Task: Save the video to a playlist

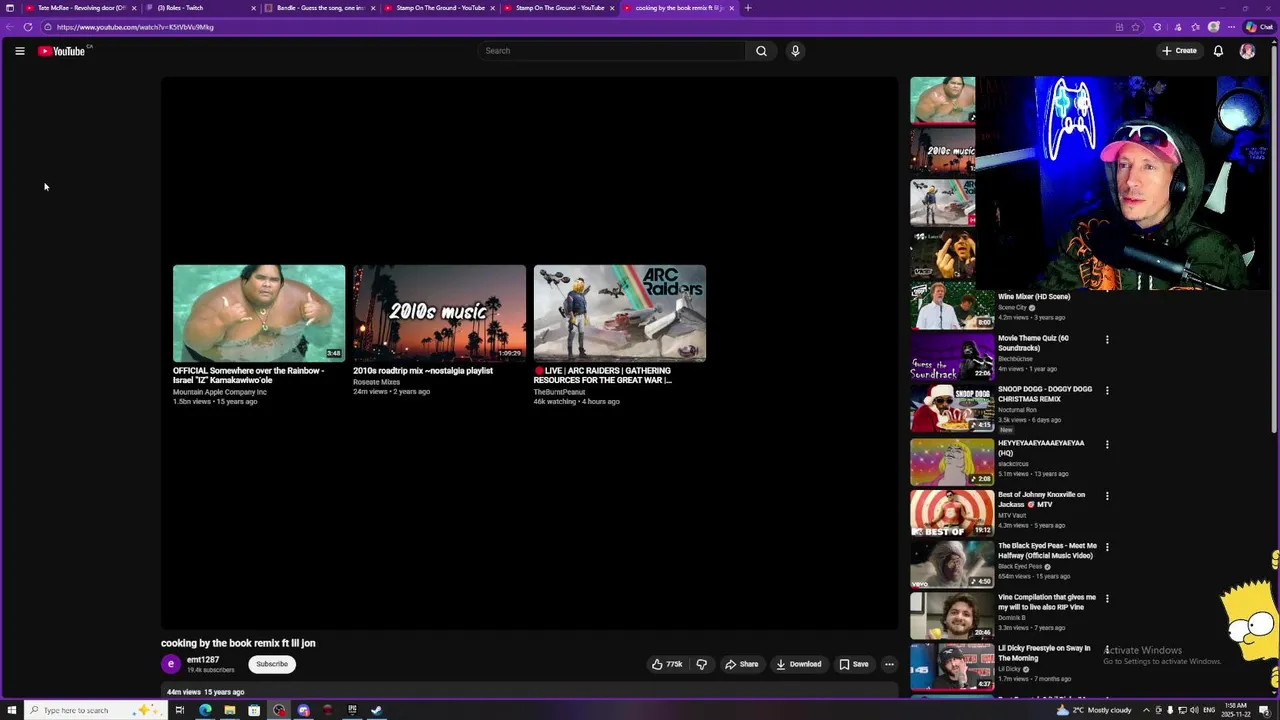Action: click(853, 664)
